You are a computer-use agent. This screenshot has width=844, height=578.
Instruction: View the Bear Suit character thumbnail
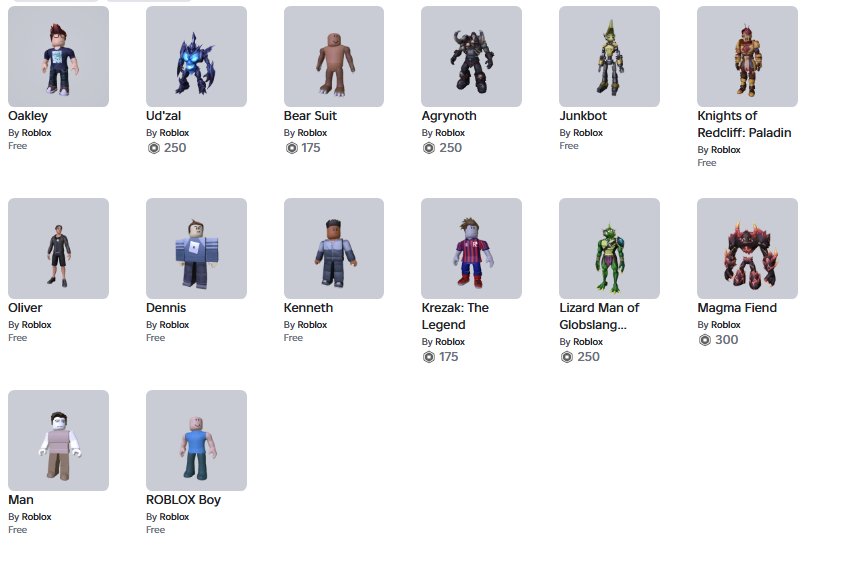334,57
